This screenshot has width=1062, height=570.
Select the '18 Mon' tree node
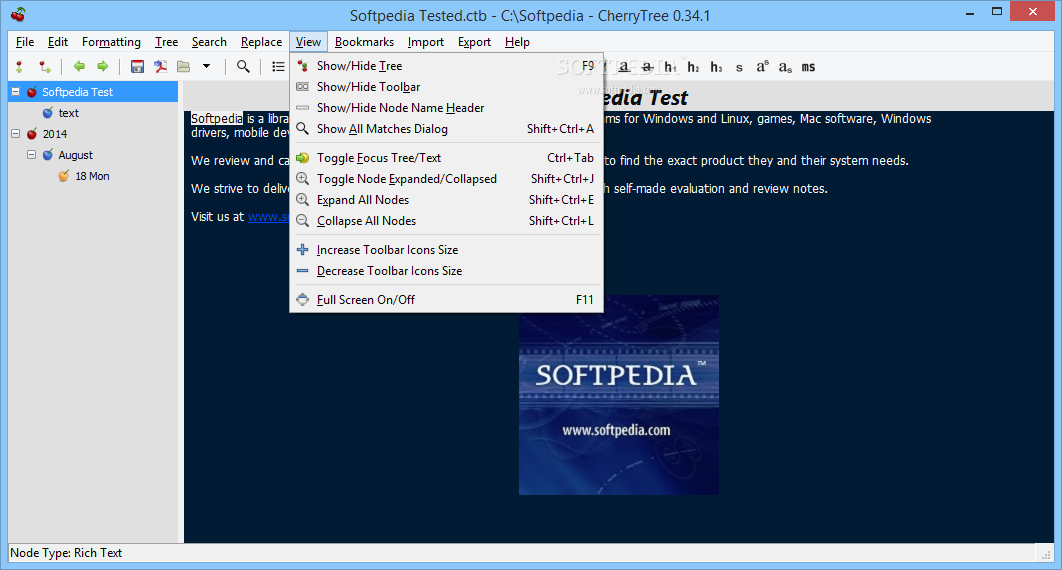[x=92, y=176]
